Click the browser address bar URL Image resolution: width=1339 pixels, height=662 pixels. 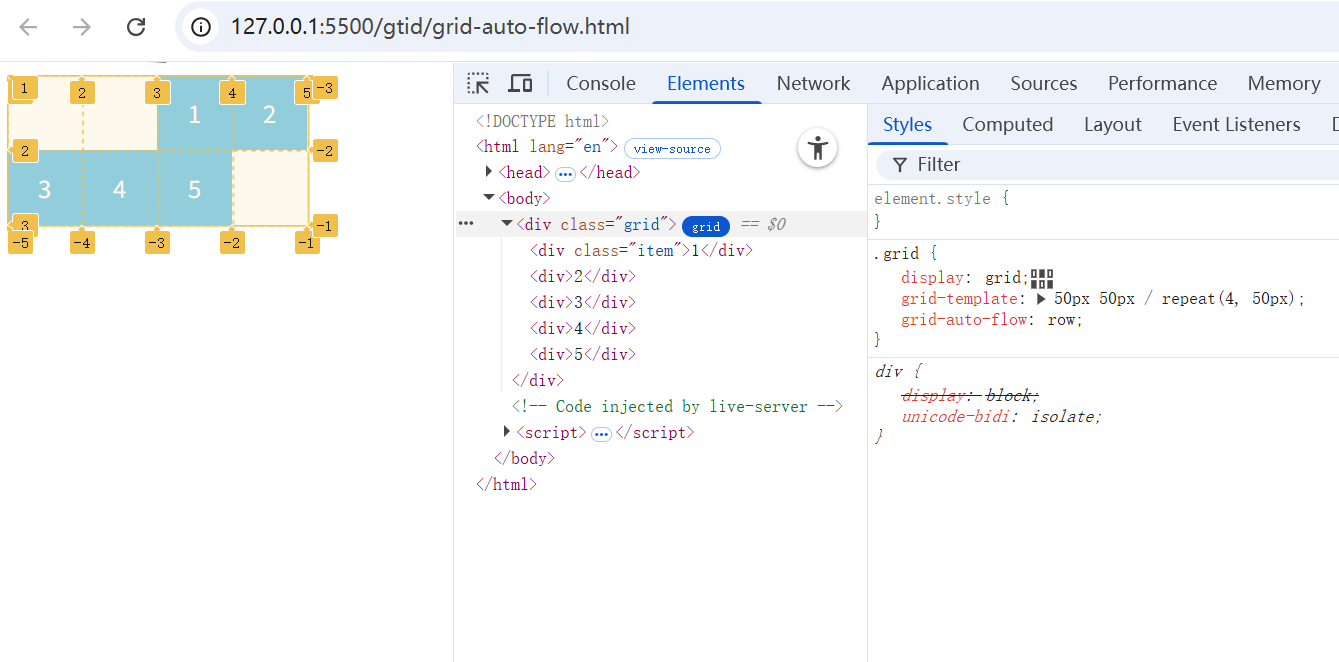point(430,27)
